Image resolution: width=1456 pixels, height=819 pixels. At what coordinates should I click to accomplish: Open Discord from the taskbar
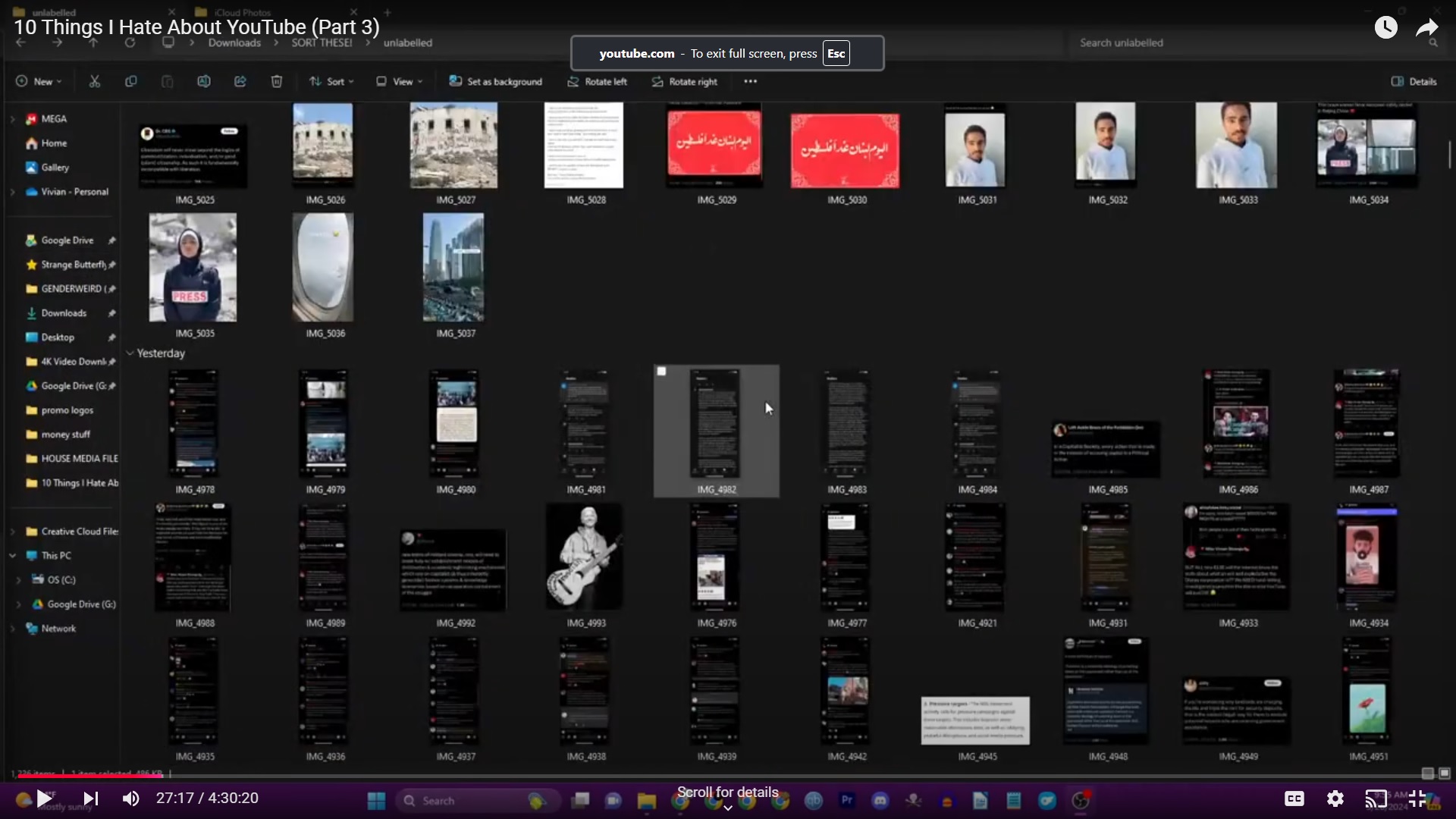880,800
